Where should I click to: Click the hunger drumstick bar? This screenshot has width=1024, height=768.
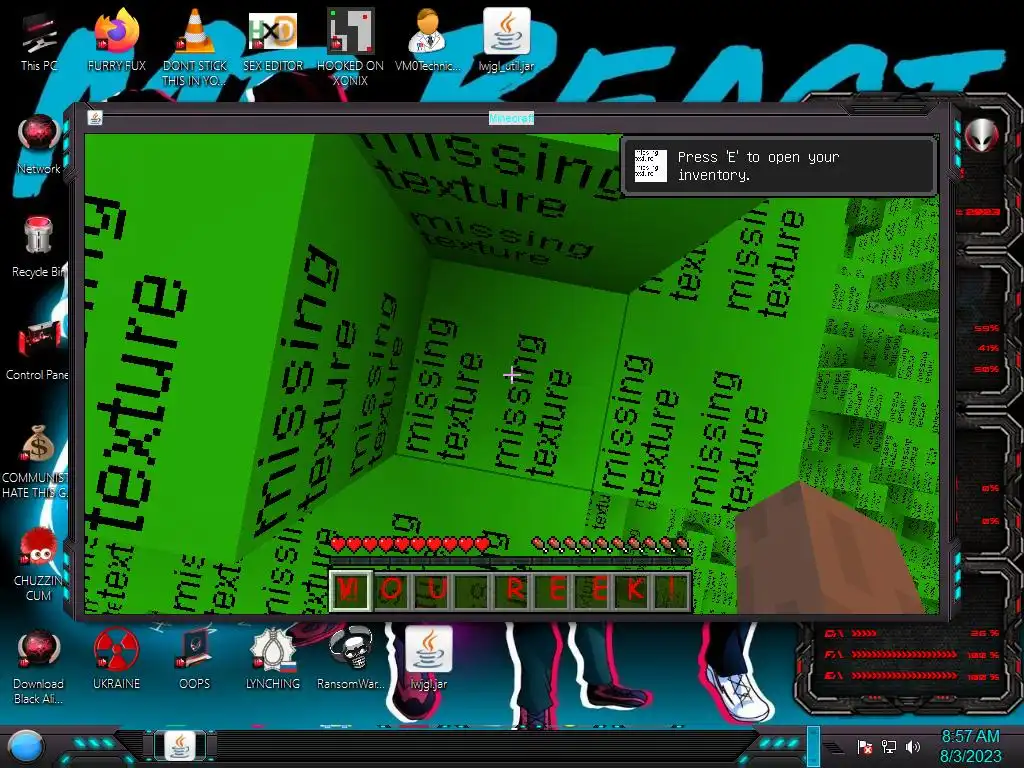click(611, 543)
